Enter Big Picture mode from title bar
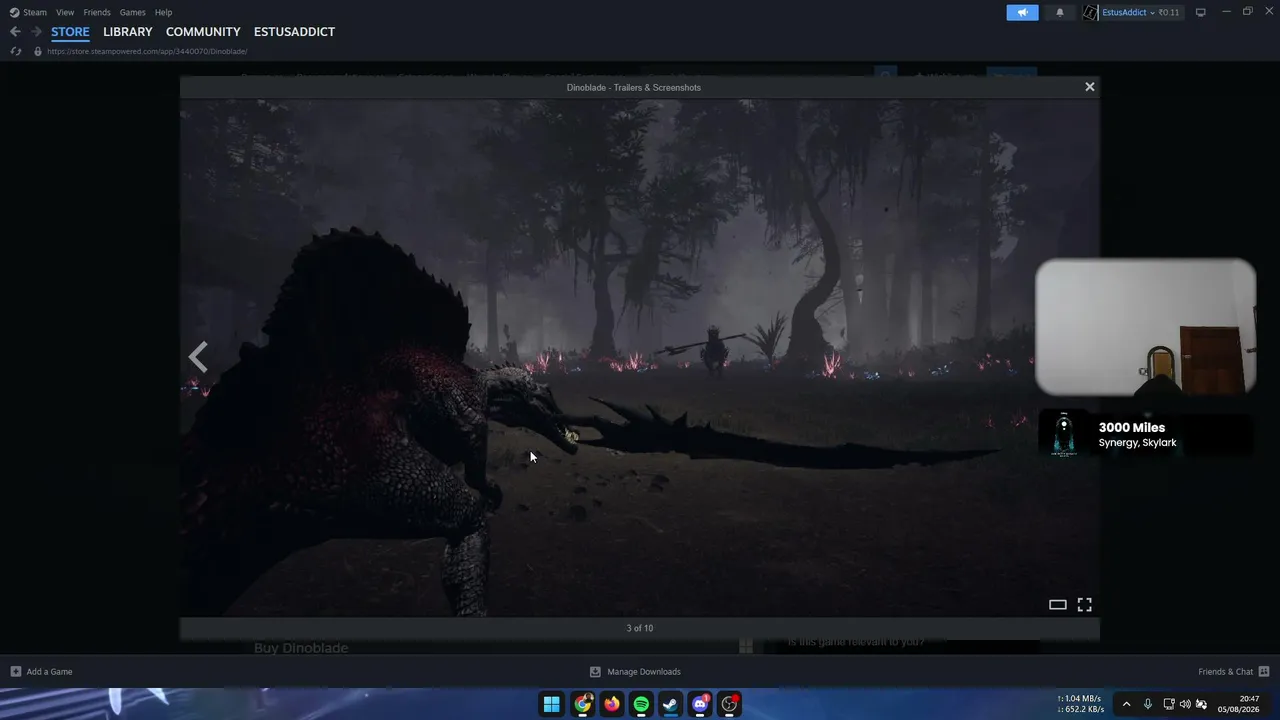 1201,12
